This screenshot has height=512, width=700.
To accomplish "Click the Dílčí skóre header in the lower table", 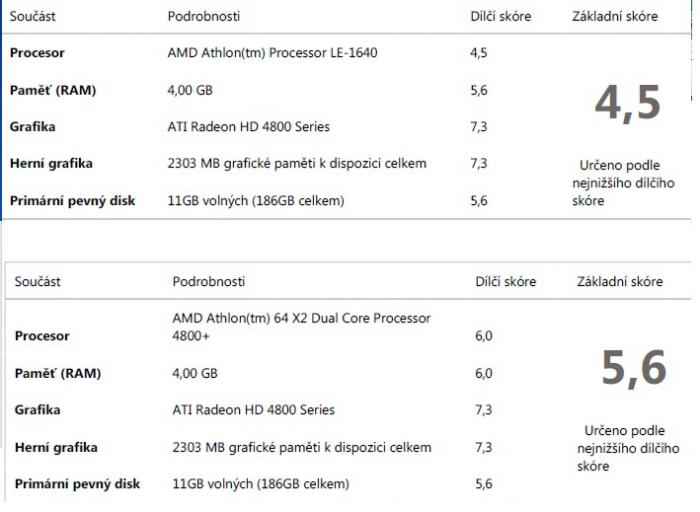I will point(506,282).
